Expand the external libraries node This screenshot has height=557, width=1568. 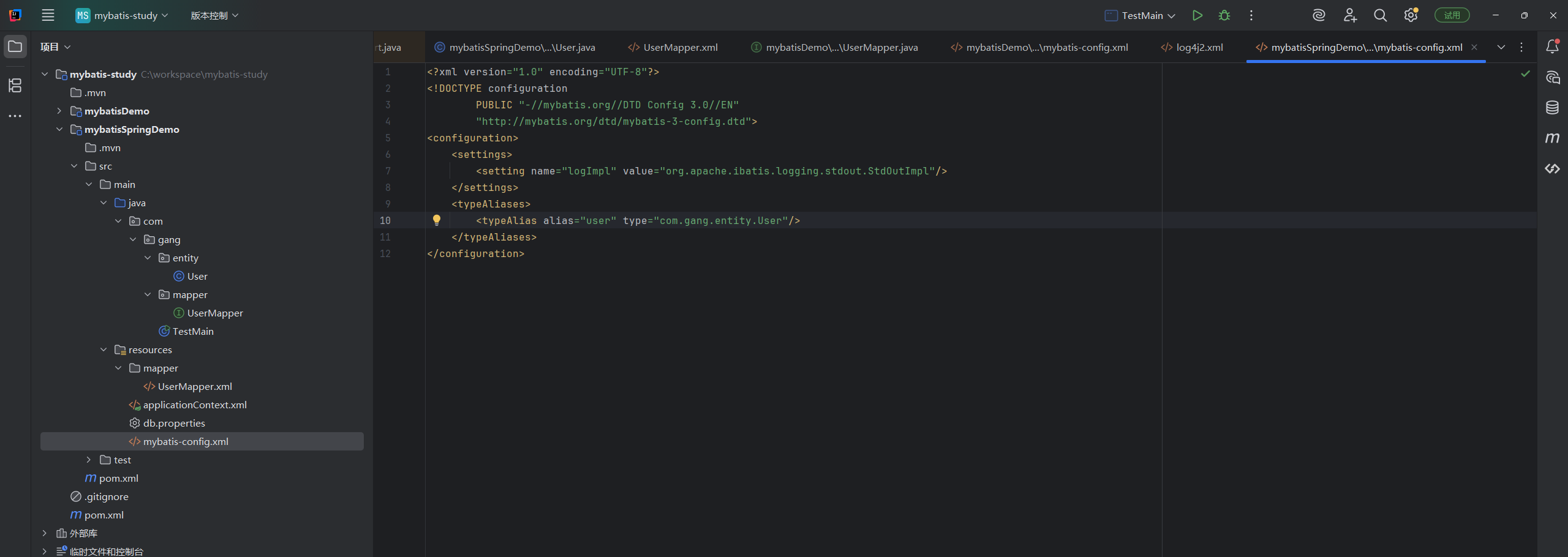(45, 533)
